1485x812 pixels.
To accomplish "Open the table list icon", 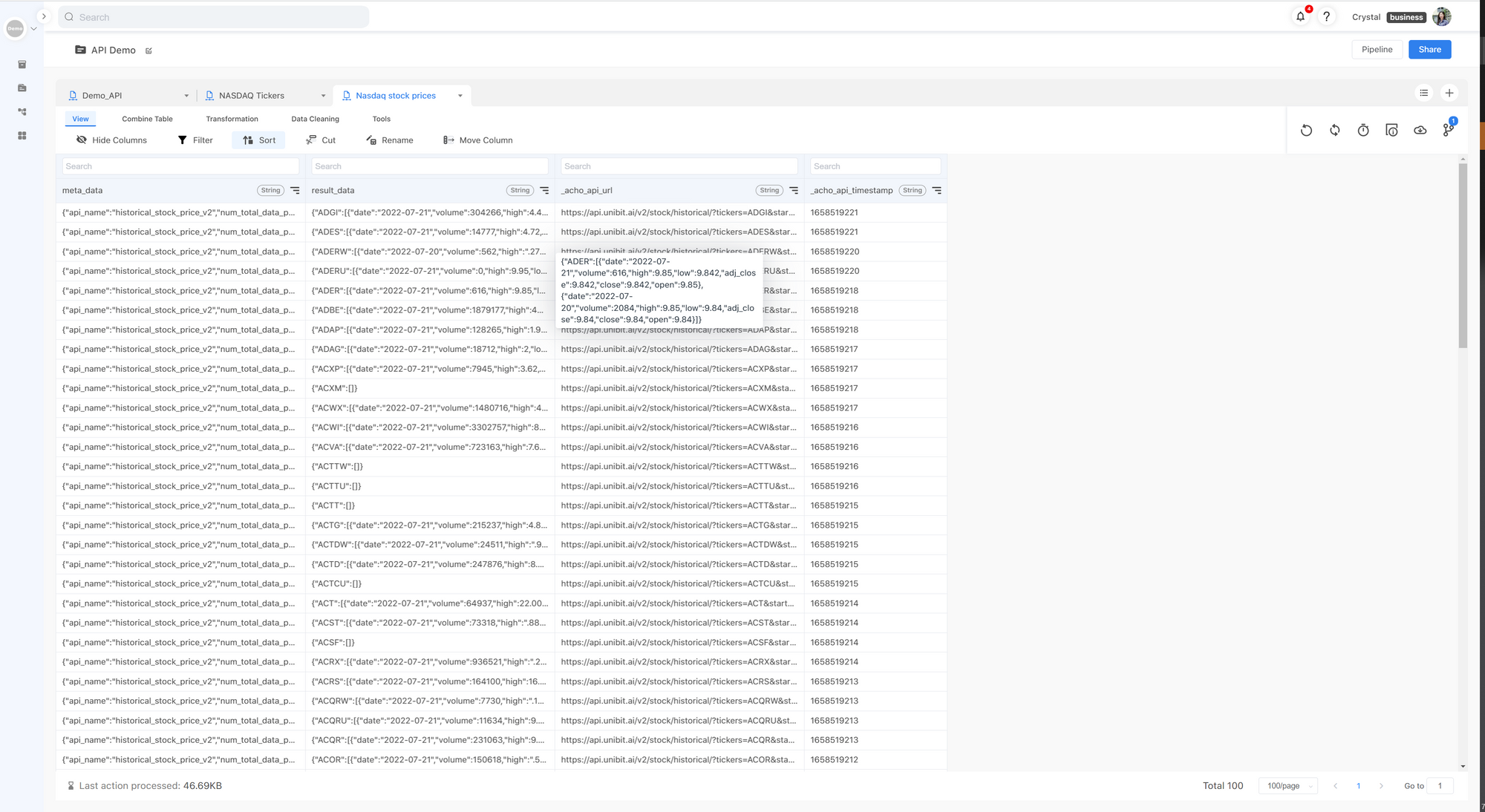I will (1423, 93).
